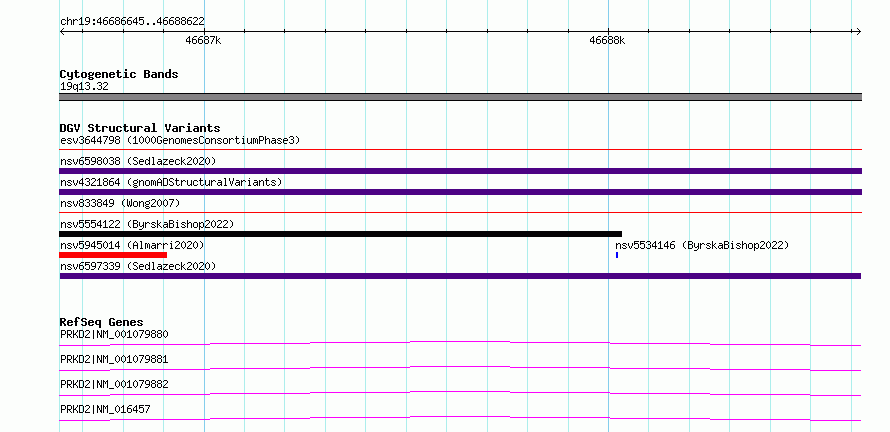Open PRKD2|NM_001079881 transcript label
Image resolution: width=890 pixels, height=432 pixels.
point(114,360)
